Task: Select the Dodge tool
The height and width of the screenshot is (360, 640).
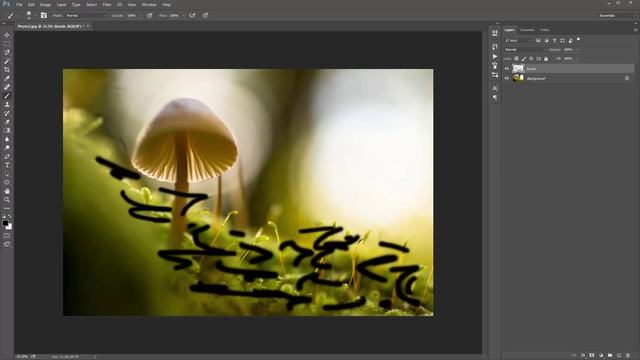Action: click(7, 148)
